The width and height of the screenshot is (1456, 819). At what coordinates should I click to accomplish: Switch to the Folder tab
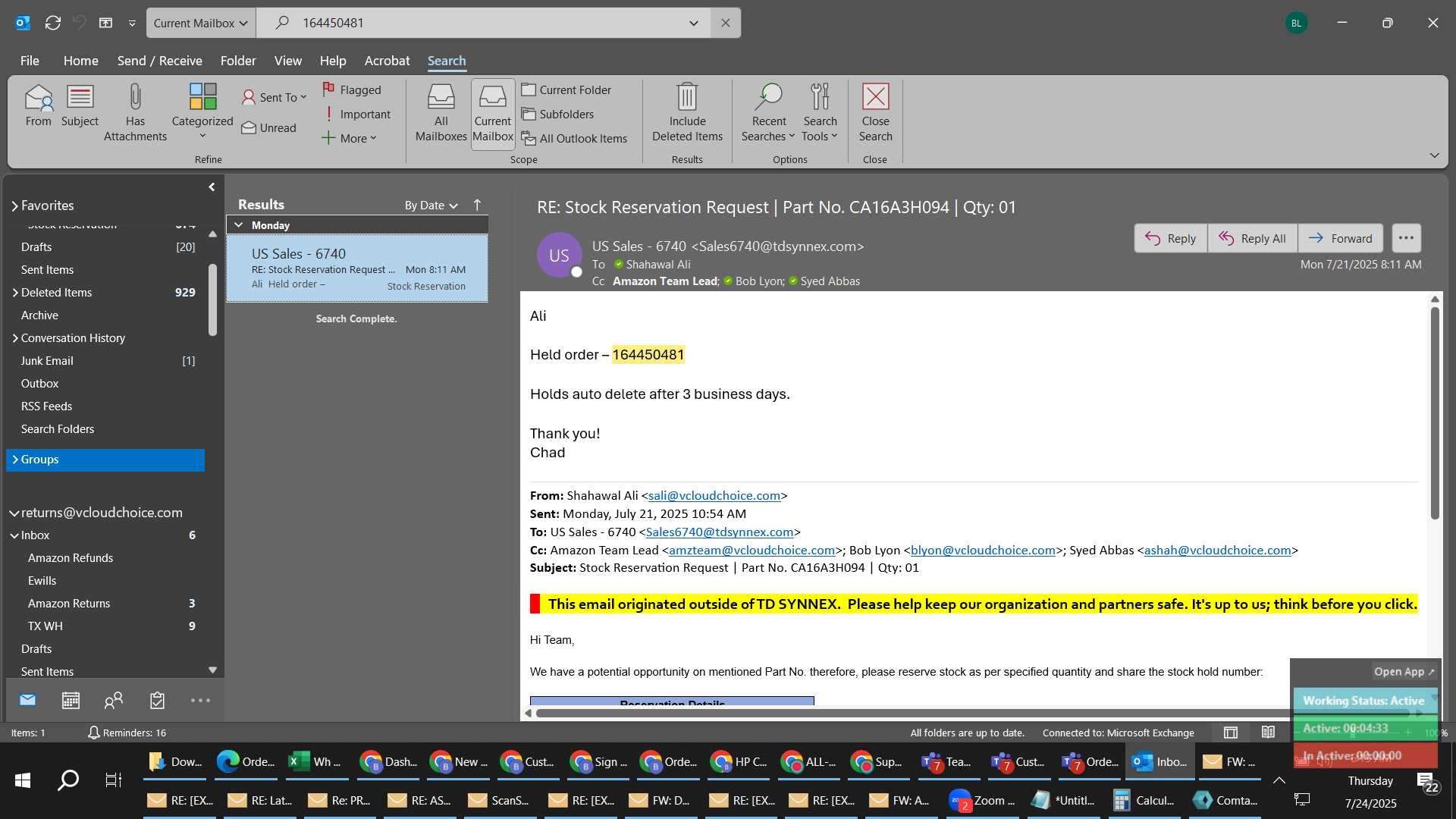point(238,61)
